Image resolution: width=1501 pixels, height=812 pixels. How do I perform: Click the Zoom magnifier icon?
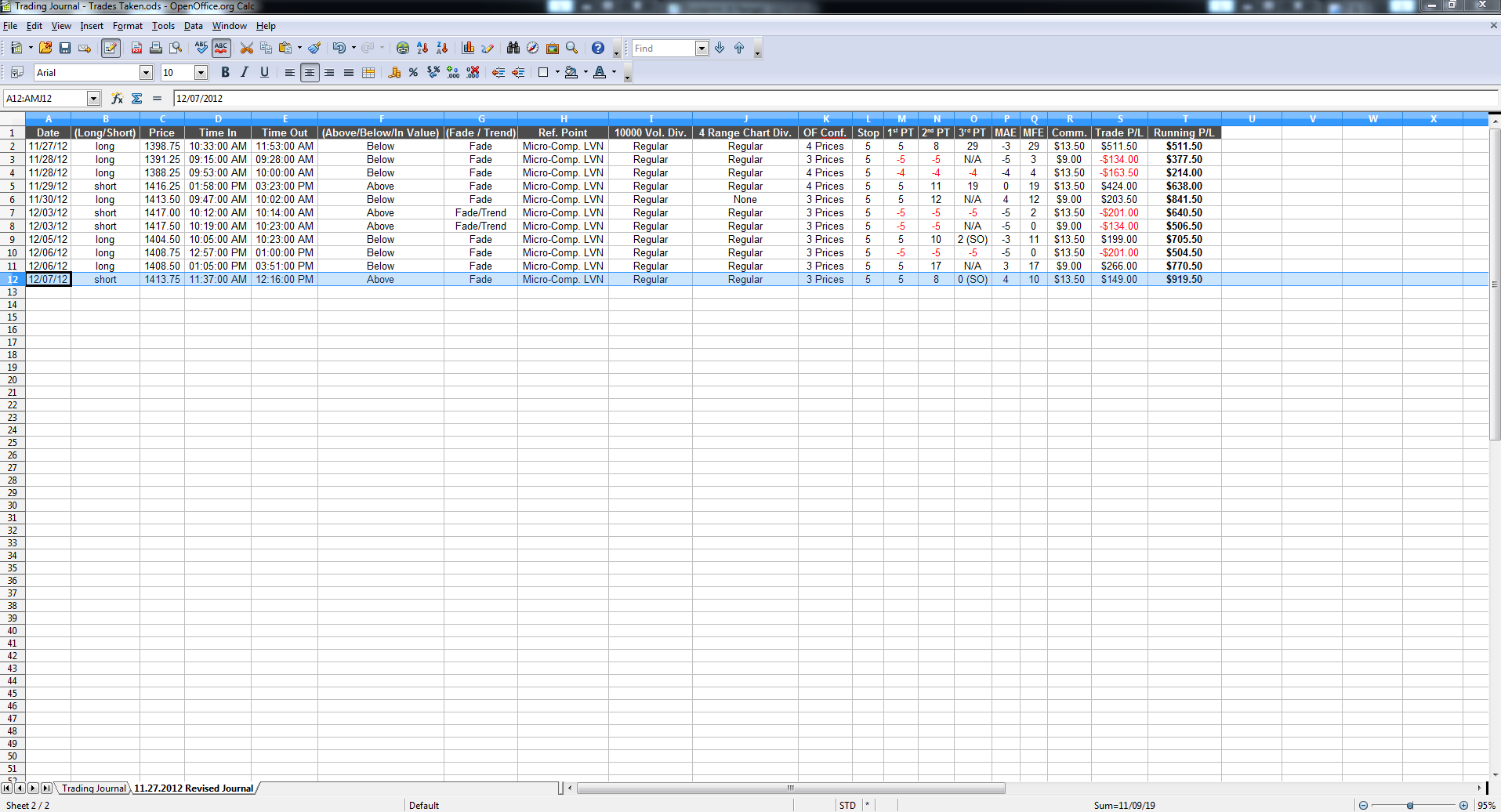[x=572, y=48]
